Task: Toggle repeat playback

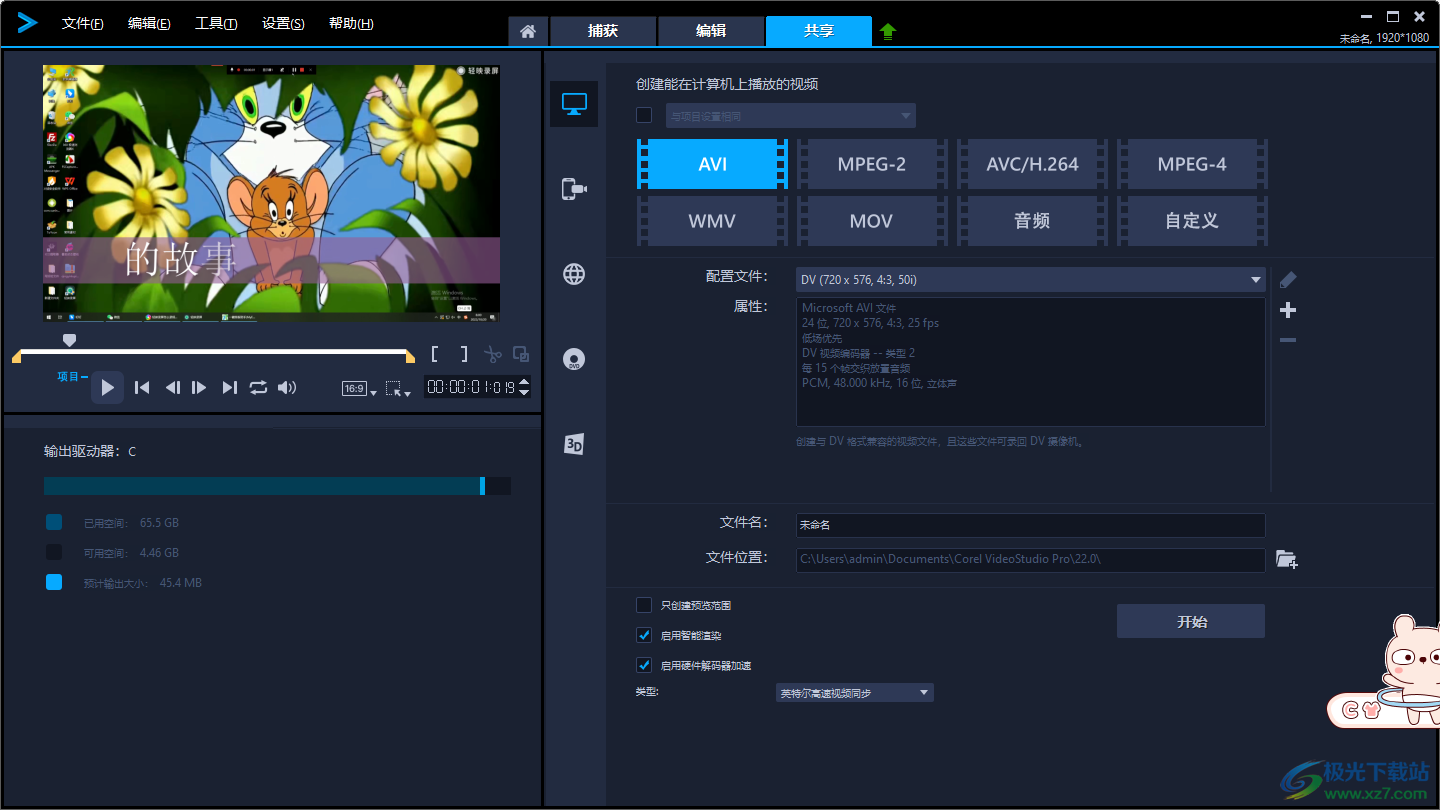Action: tap(258, 387)
